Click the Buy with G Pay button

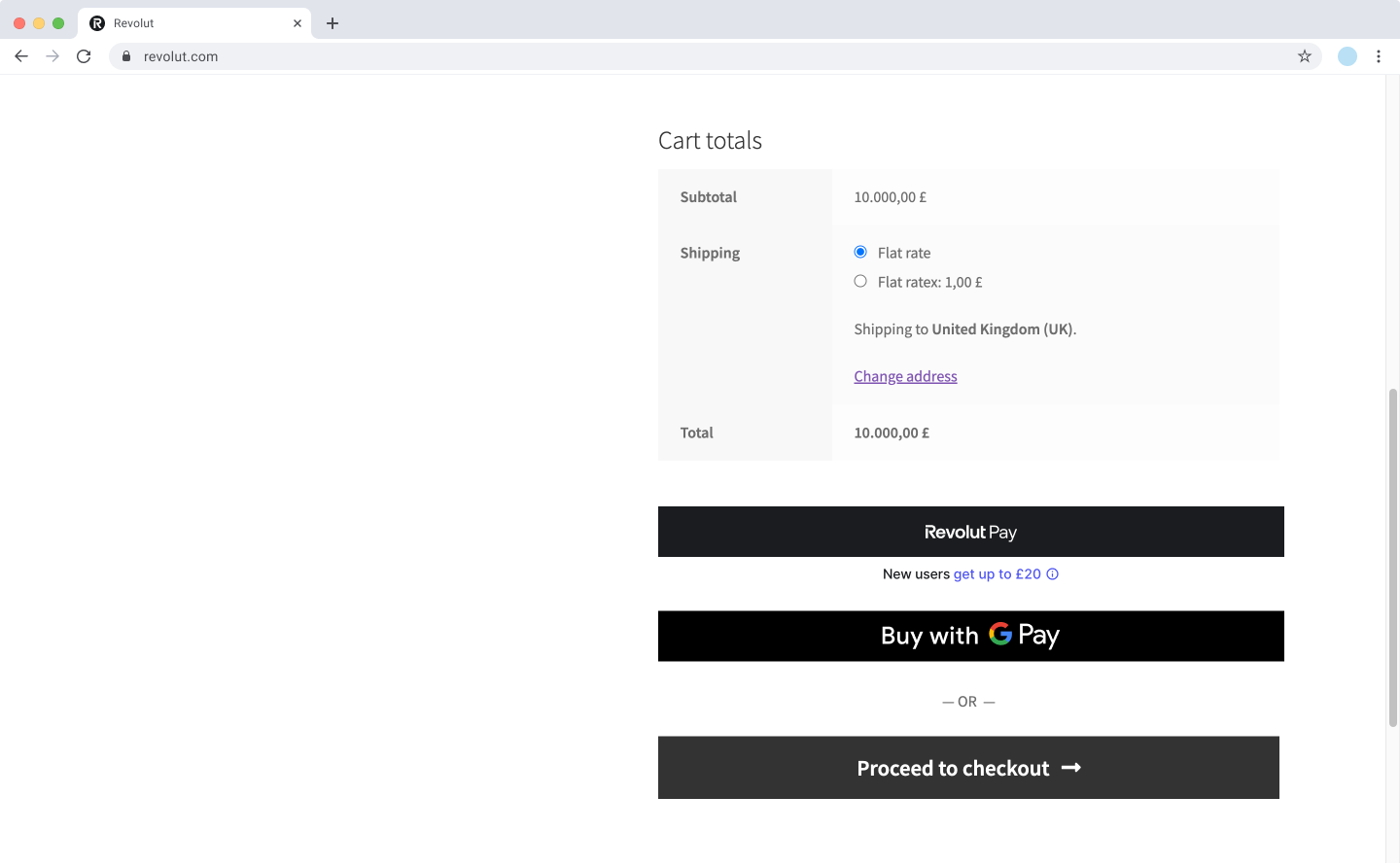970,636
